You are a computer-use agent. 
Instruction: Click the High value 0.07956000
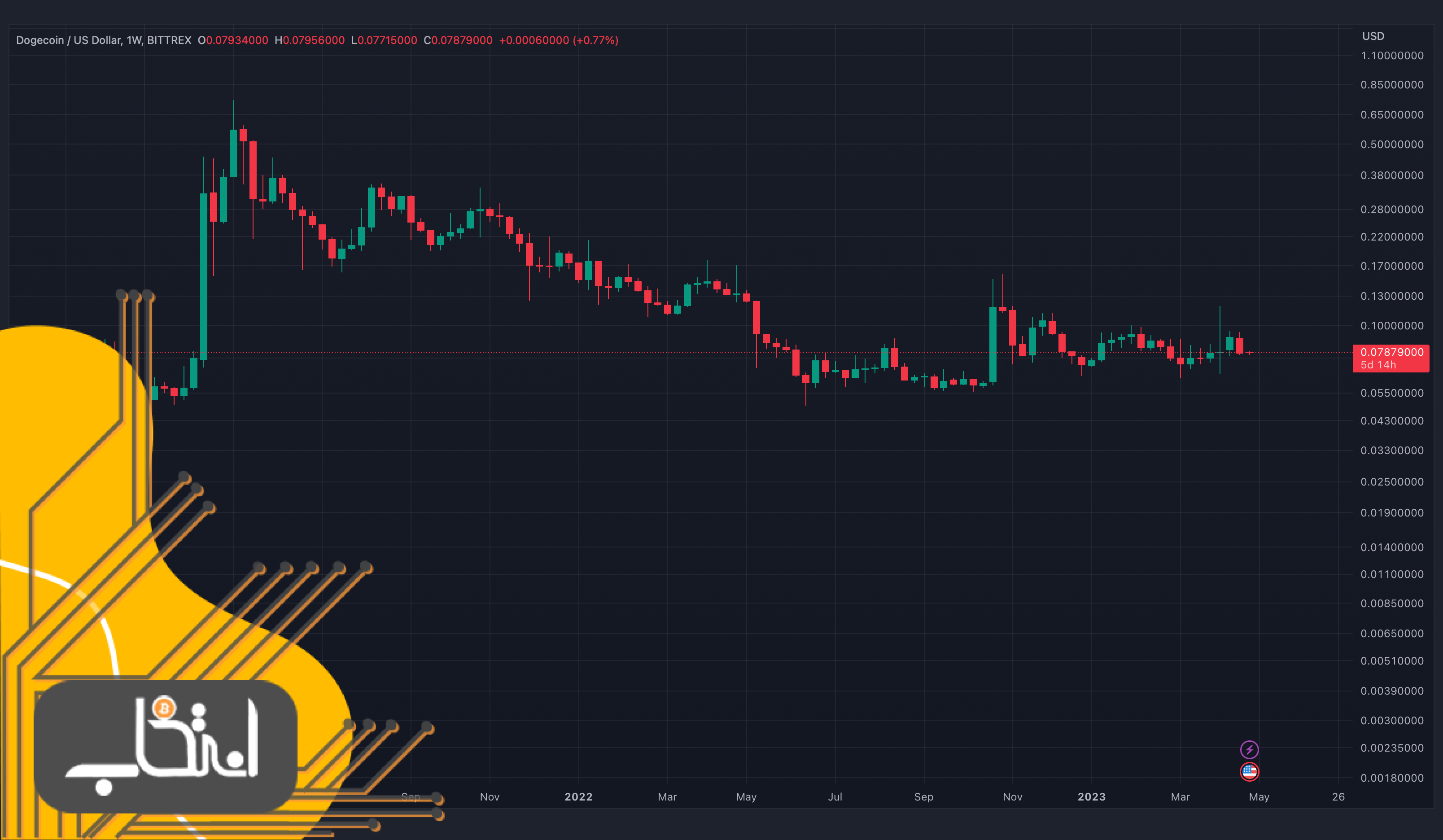pyautogui.click(x=313, y=40)
